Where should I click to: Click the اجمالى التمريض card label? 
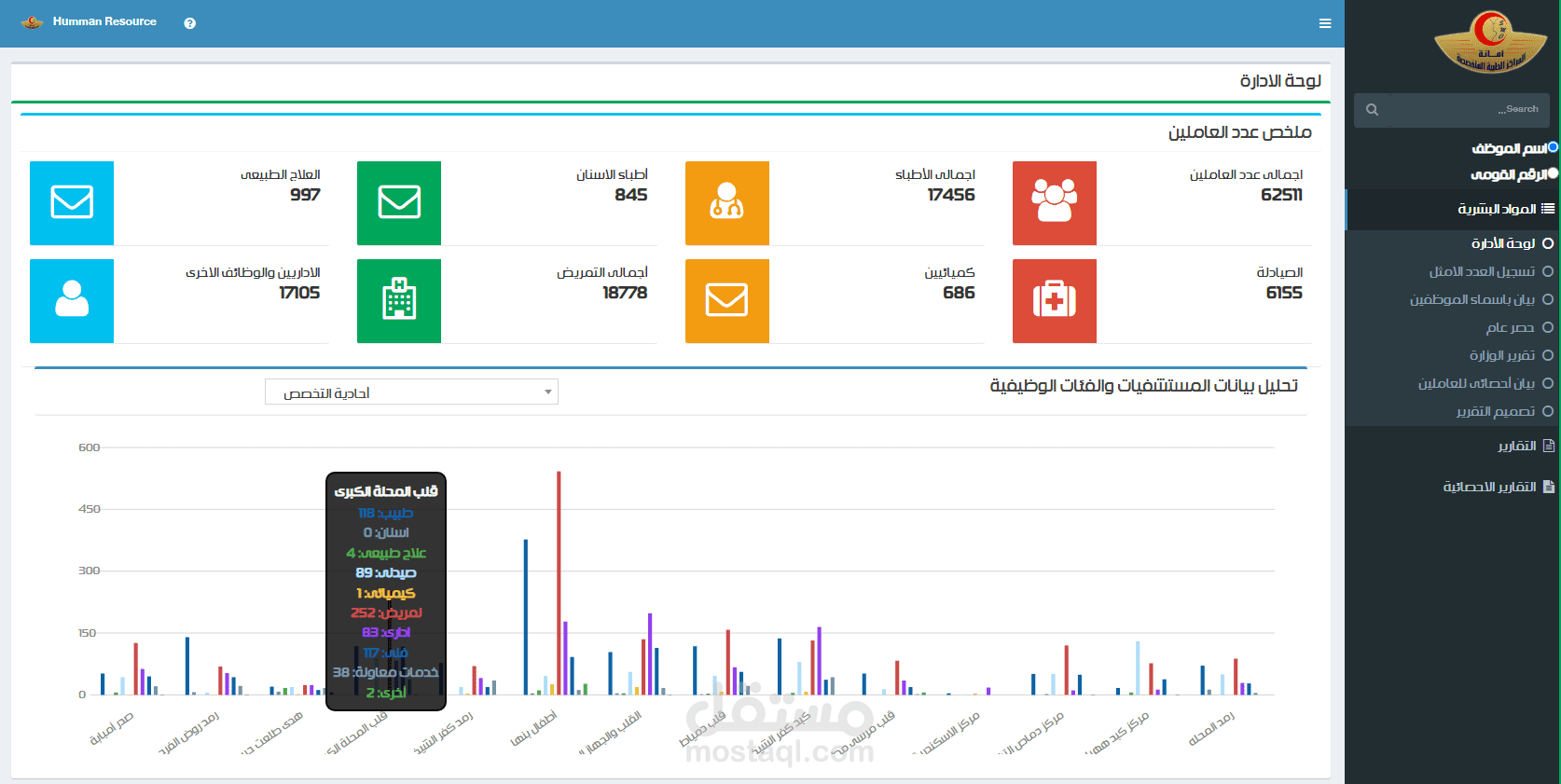pyautogui.click(x=602, y=272)
